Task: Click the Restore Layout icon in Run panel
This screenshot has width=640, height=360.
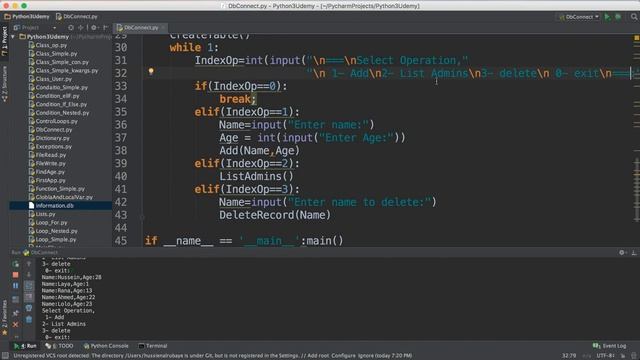Action: click(16, 299)
